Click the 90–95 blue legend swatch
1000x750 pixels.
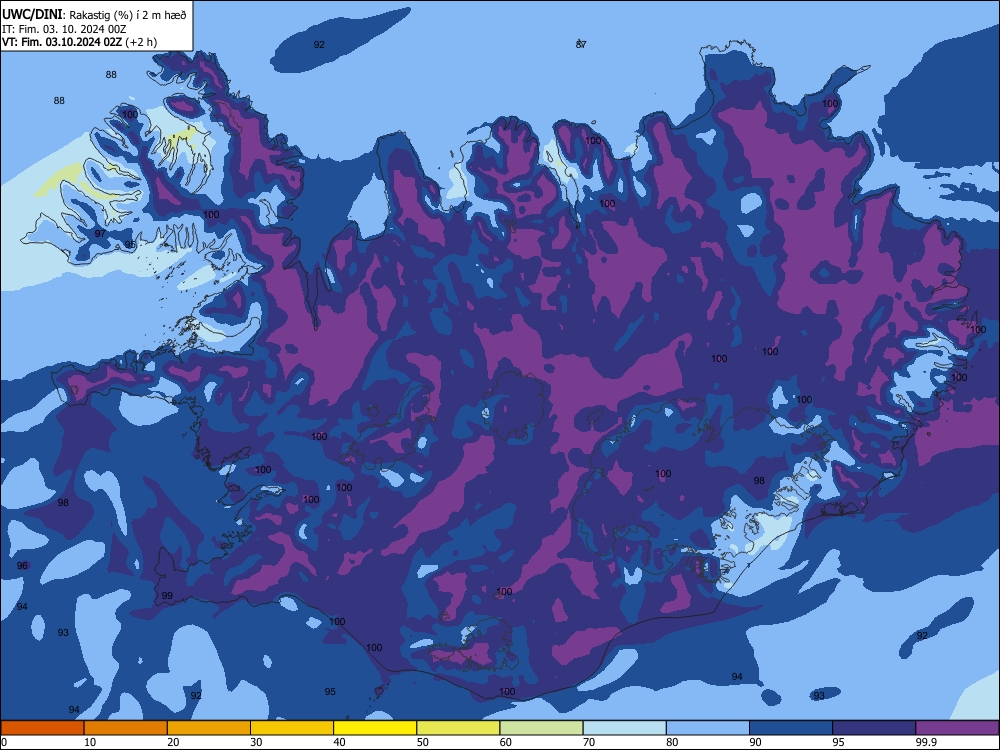click(x=791, y=728)
